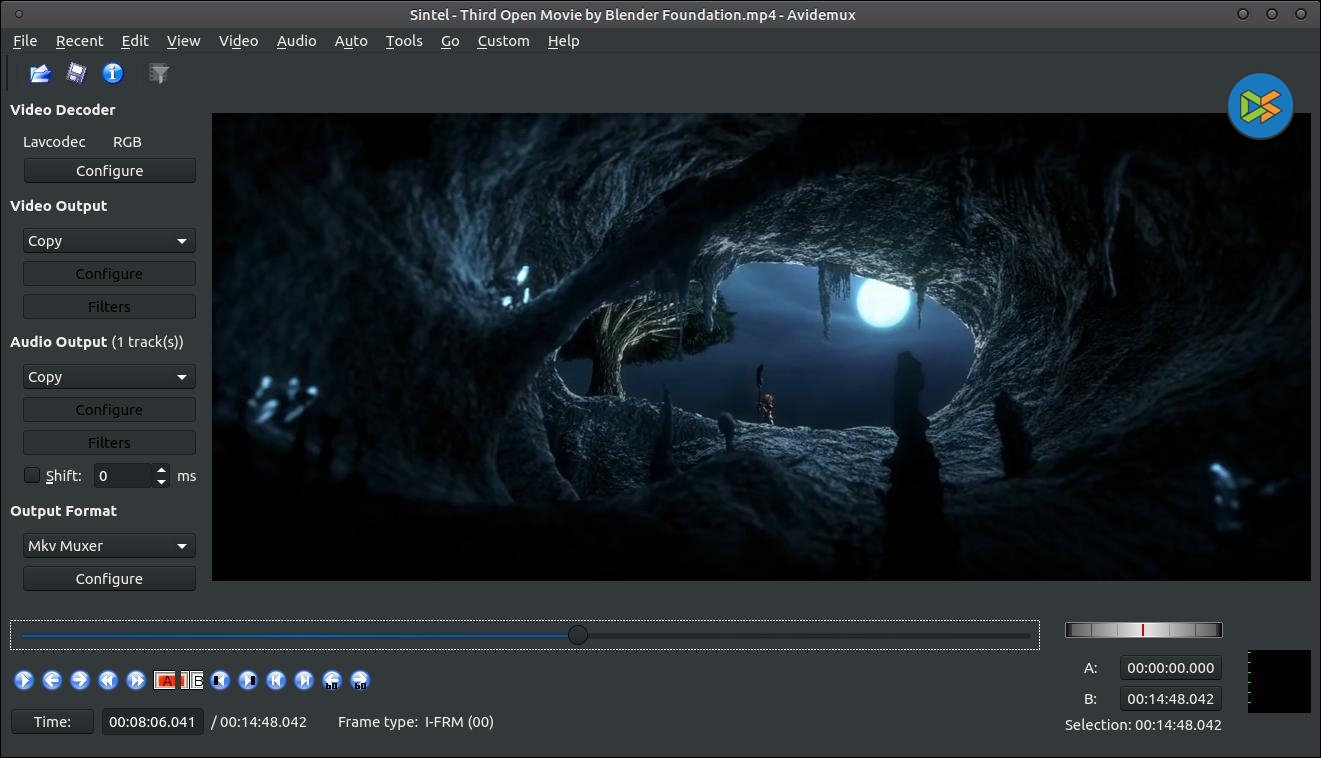The height and width of the screenshot is (758, 1321).
Task: Go to the next keyframe
Action: click(136, 681)
